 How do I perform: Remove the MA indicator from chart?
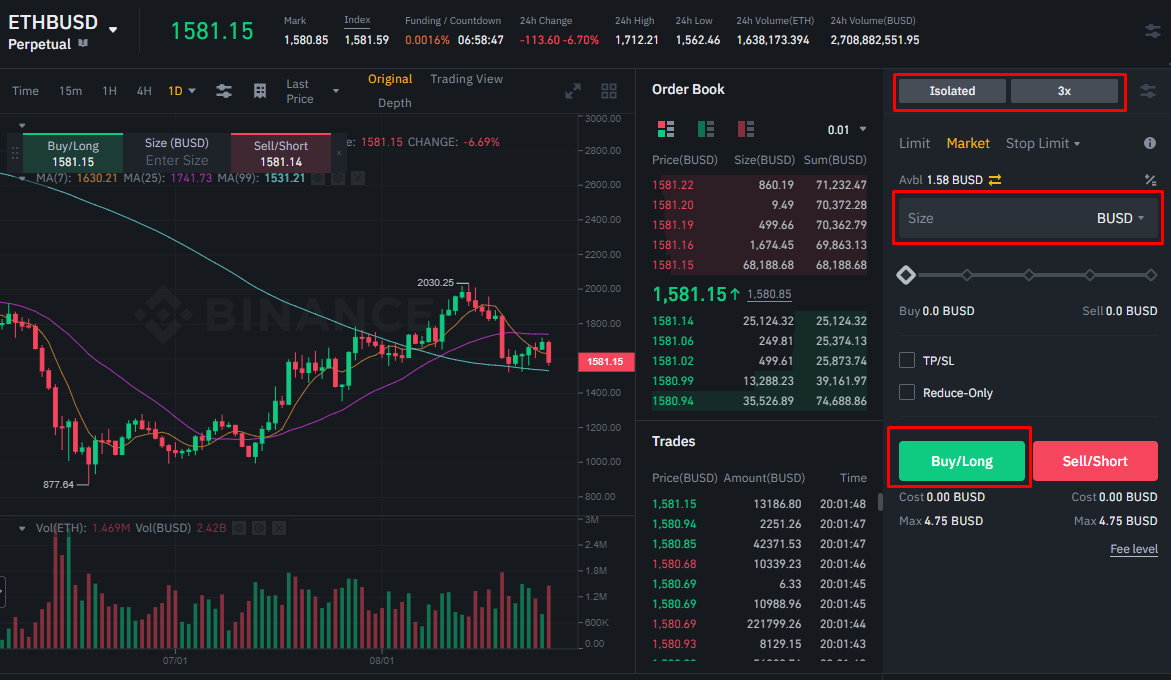[358, 178]
